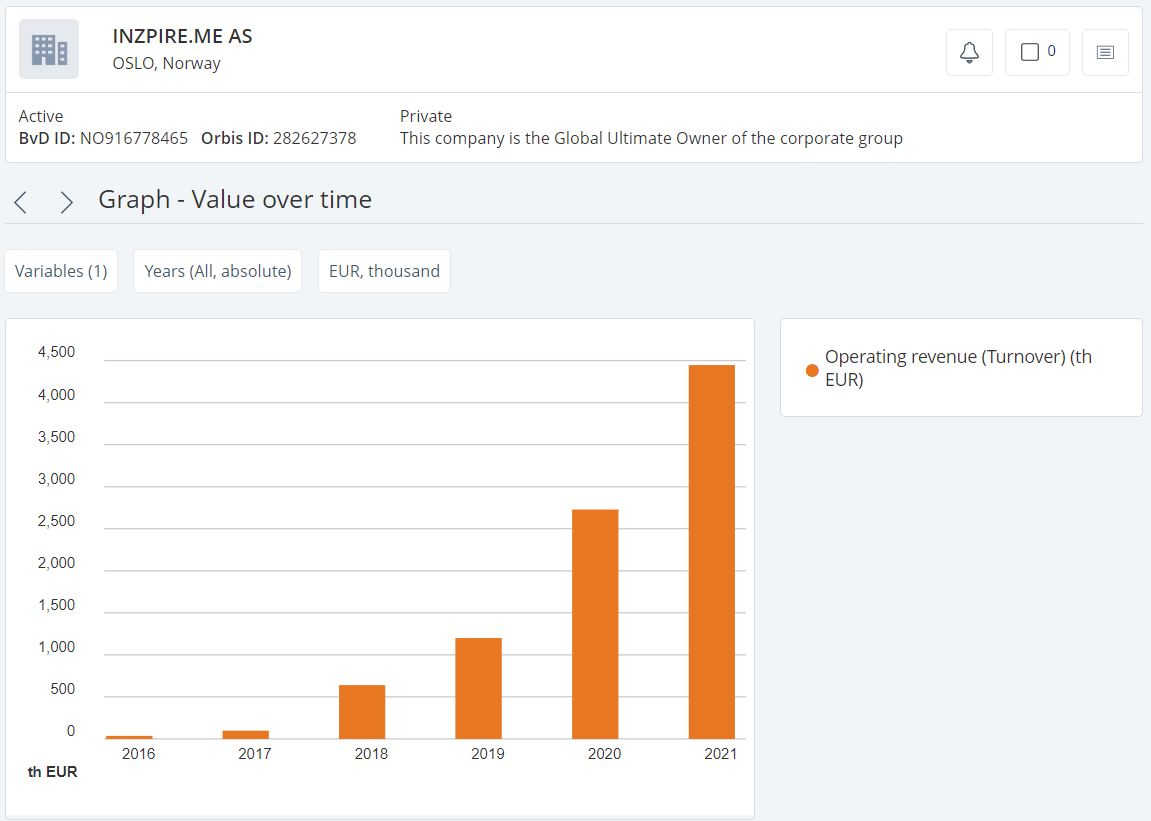Select the 2017 revenue bar
The width and height of the screenshot is (1151, 821).
[245, 734]
